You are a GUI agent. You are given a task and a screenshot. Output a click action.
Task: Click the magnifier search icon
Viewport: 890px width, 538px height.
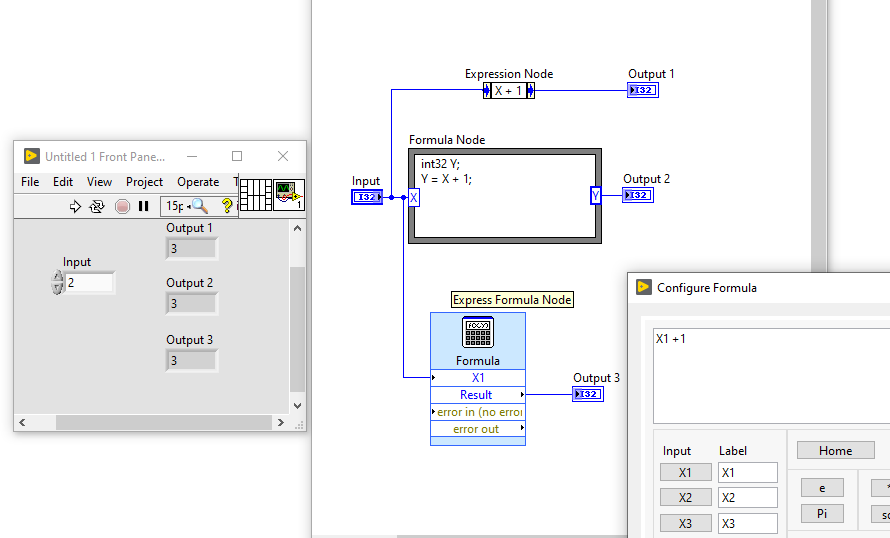click(199, 206)
